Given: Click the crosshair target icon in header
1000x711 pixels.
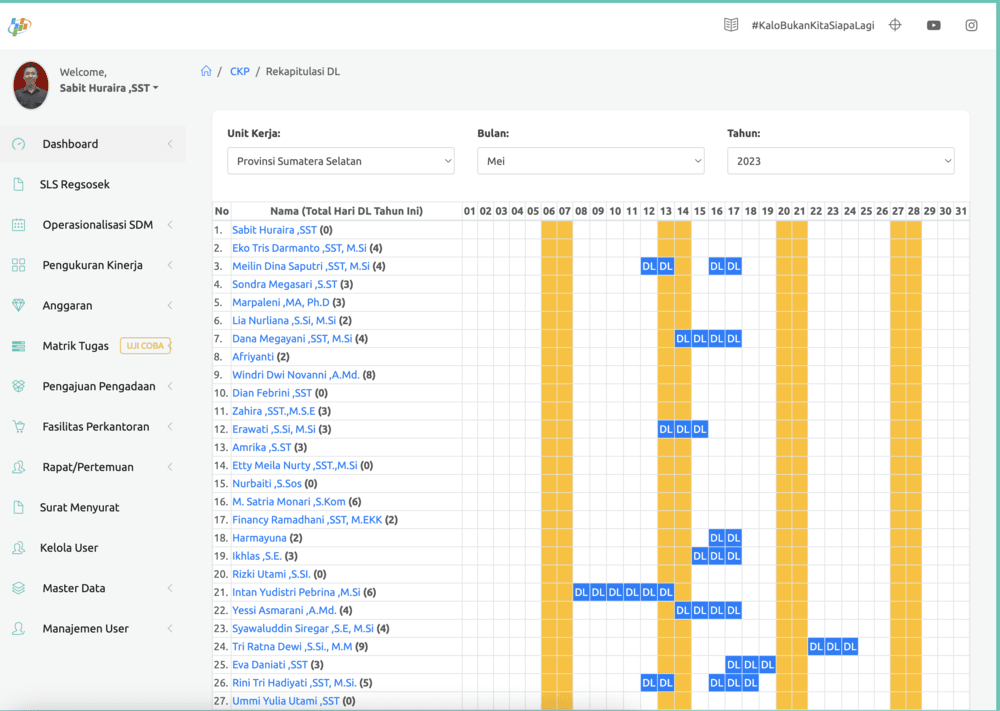Looking at the screenshot, I should tap(895, 25).
